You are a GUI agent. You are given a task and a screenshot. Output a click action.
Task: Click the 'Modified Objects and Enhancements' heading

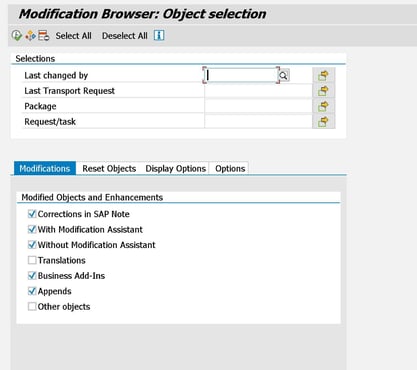coord(92,197)
